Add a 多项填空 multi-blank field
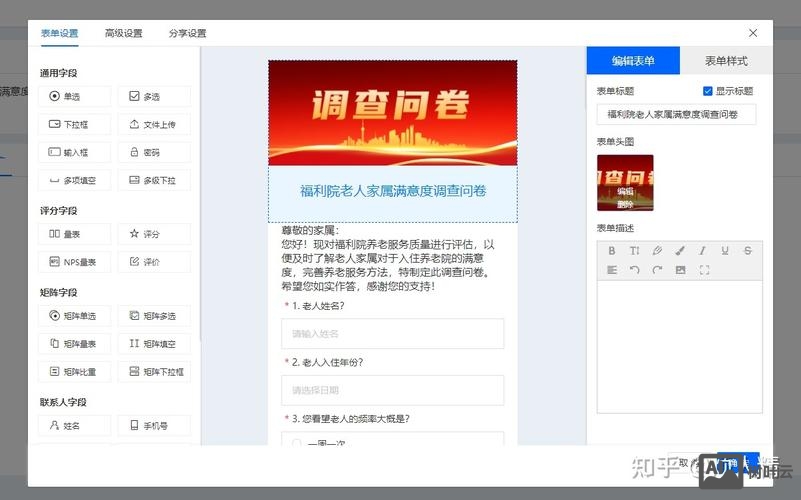801x500 pixels. coord(75,180)
